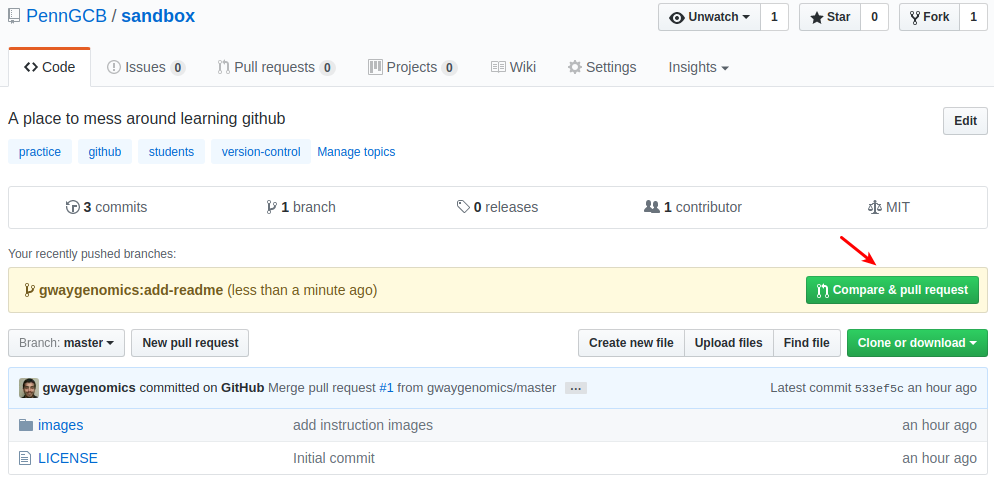Open the Branch: master dropdown
Viewport: 994px width, 482px height.
point(67,342)
